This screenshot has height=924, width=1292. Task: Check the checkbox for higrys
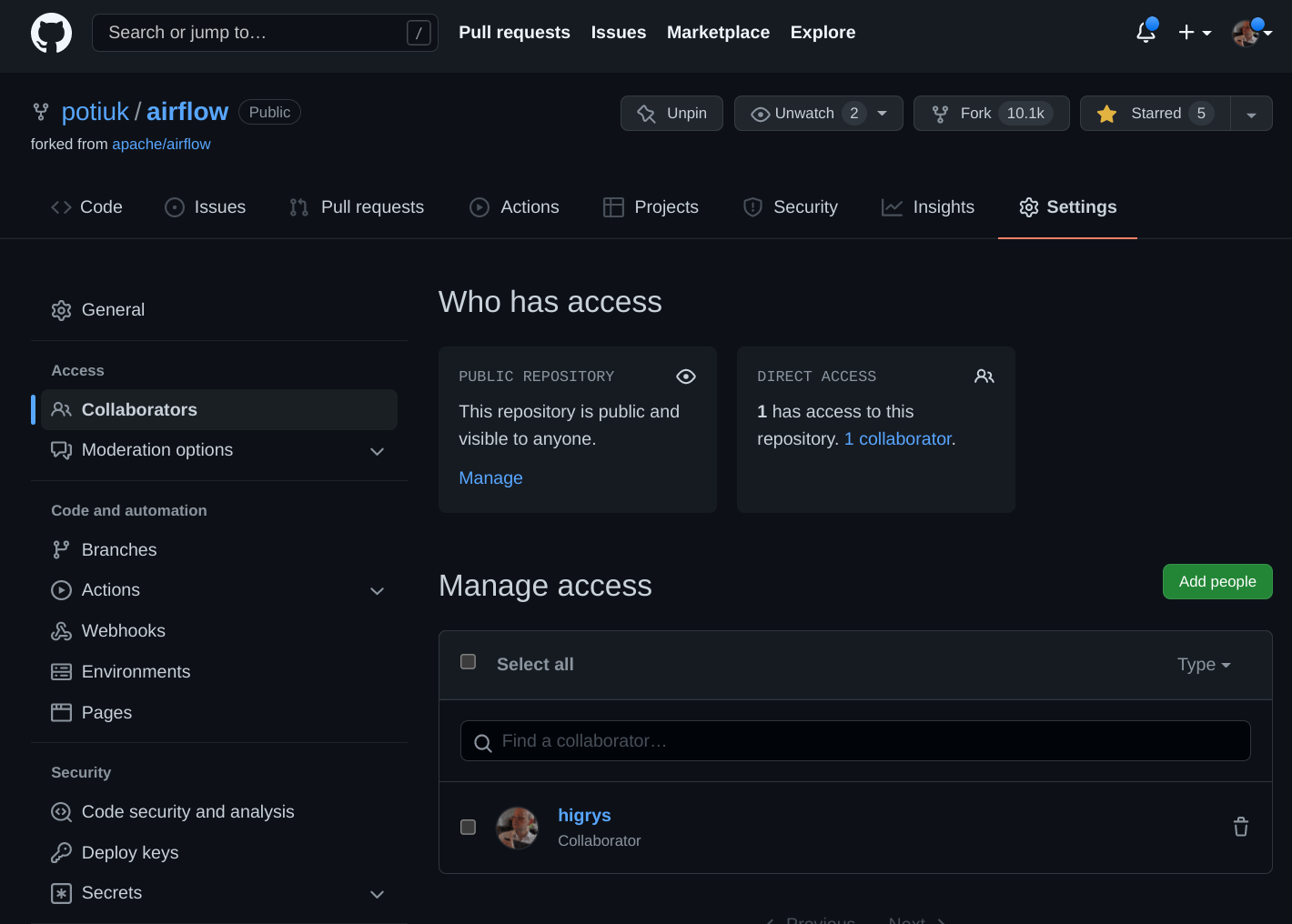(468, 827)
